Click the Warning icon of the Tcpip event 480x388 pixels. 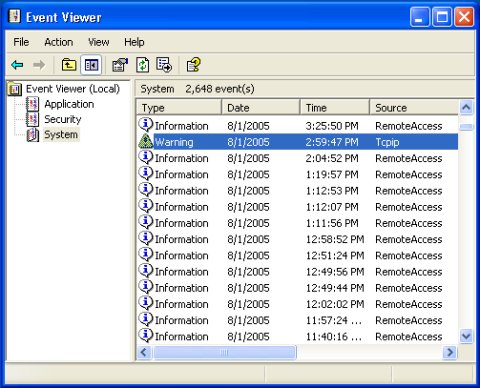[x=145, y=141]
